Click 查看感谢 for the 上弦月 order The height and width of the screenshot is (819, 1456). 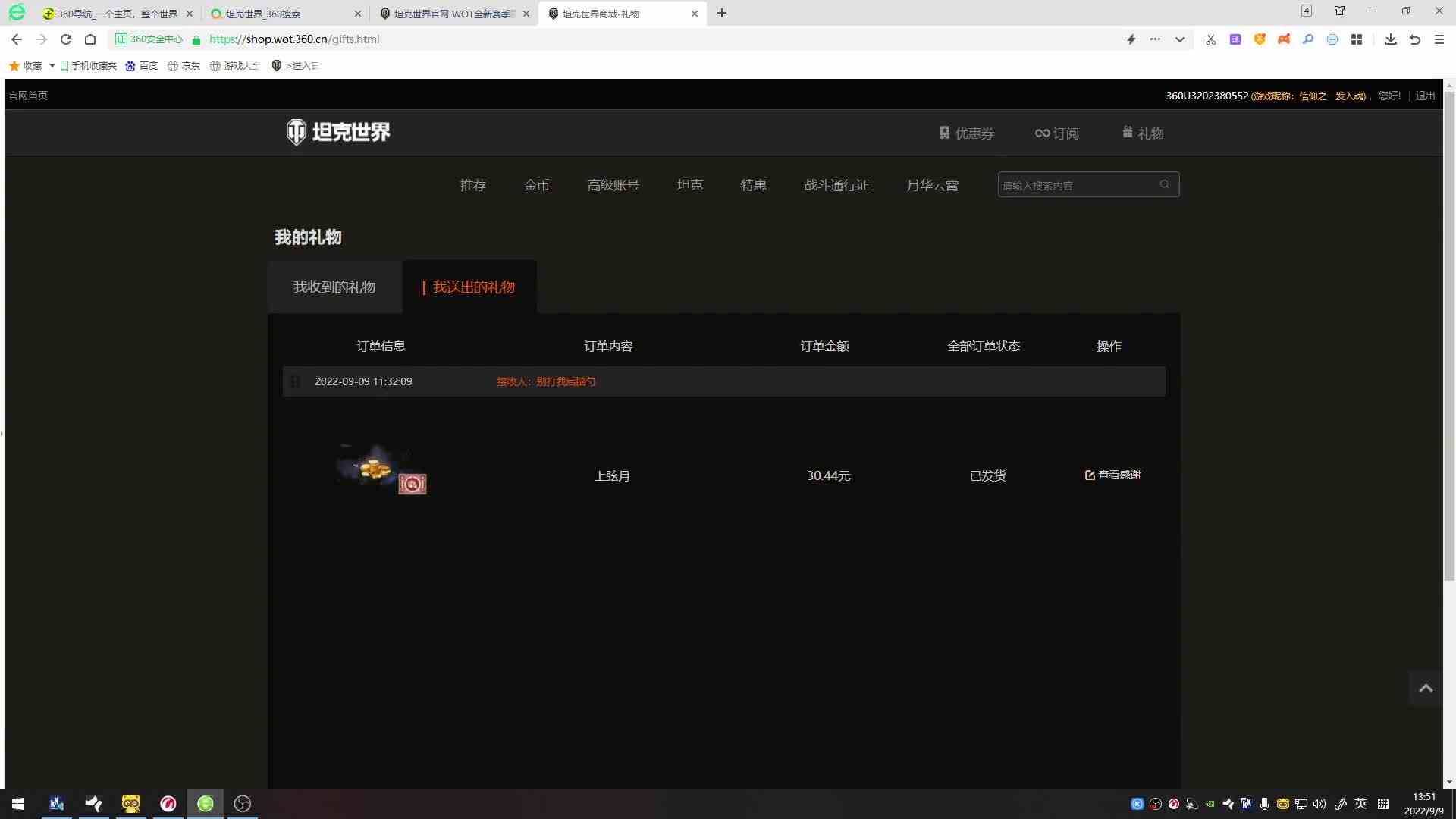1112,475
